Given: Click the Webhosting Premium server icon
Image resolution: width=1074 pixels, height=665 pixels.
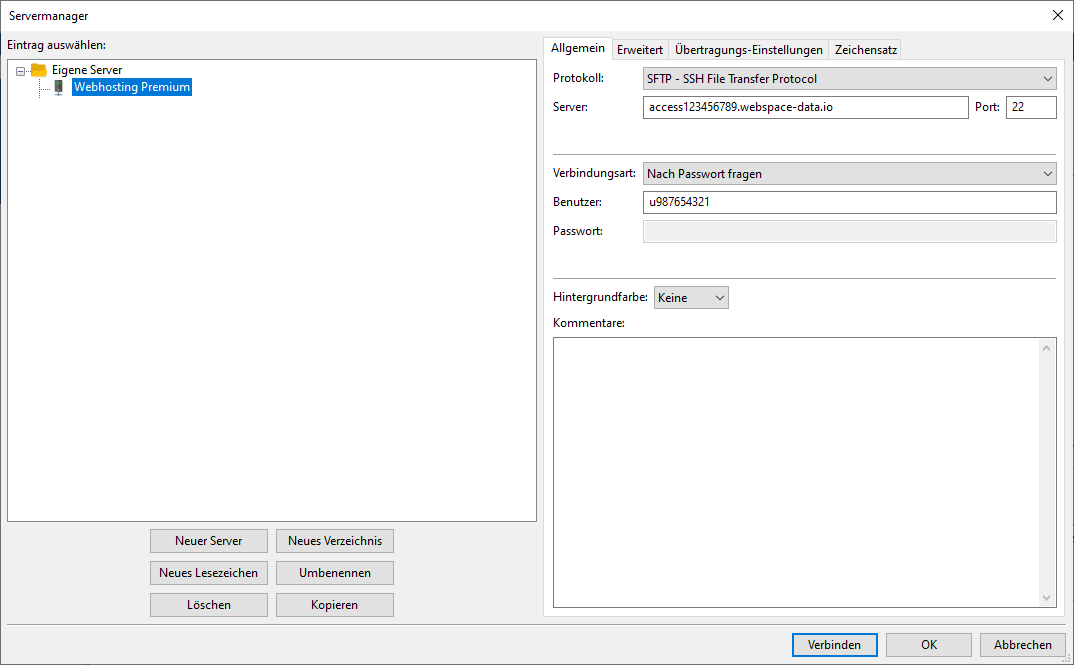Looking at the screenshot, I should pos(59,87).
